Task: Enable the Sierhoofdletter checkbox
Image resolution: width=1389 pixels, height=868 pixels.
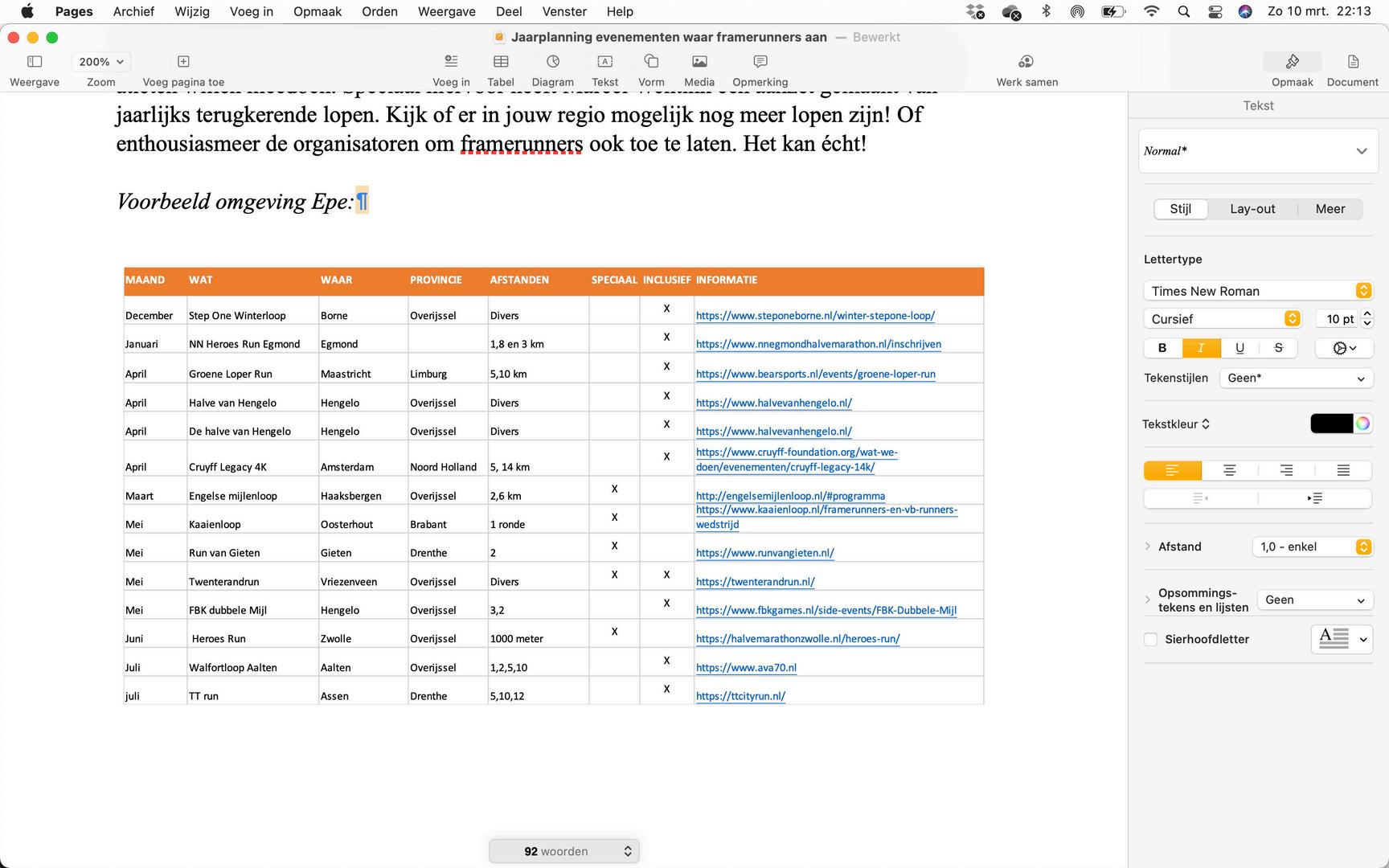Action: coord(1151,640)
